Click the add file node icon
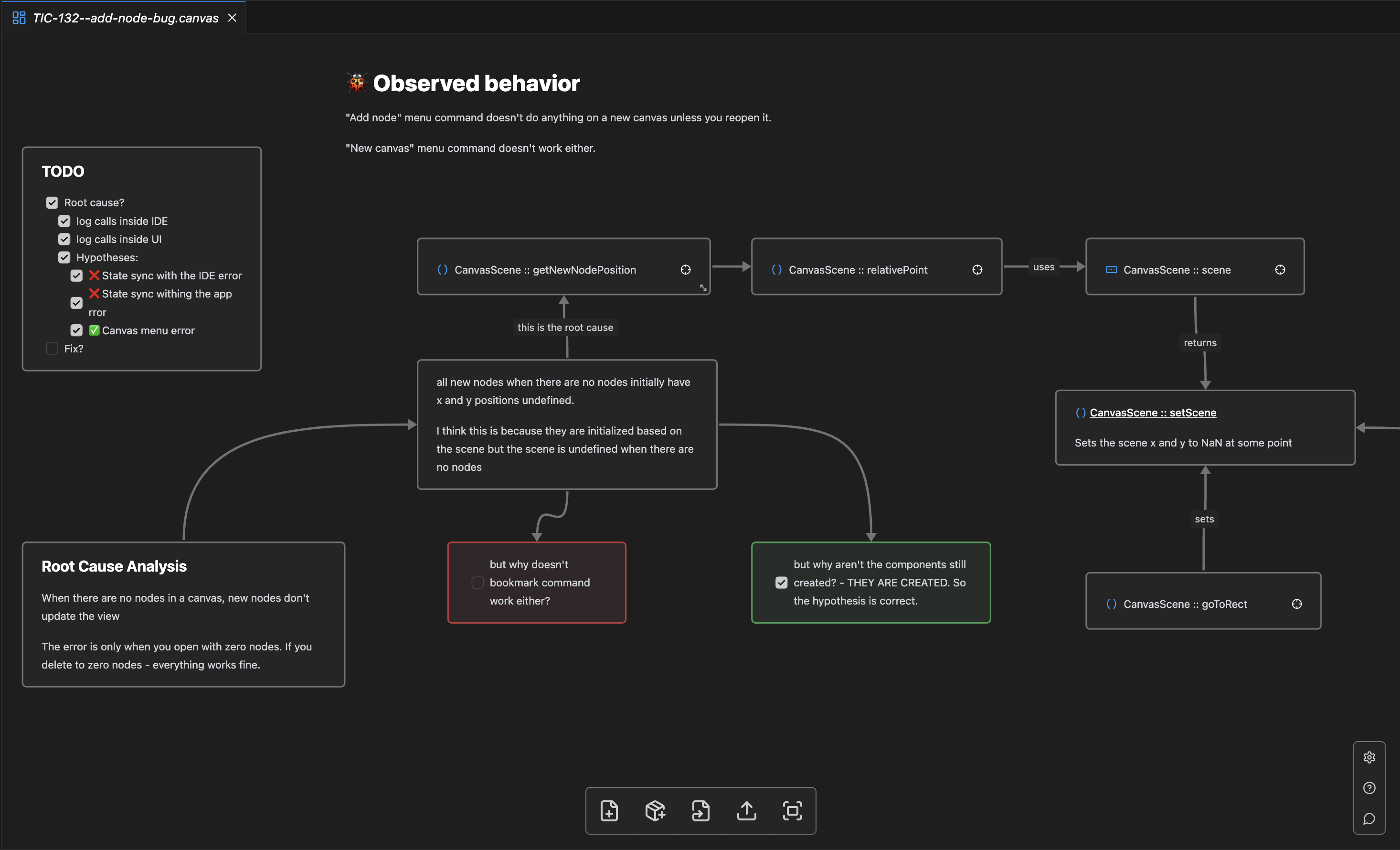 pyautogui.click(x=609, y=811)
